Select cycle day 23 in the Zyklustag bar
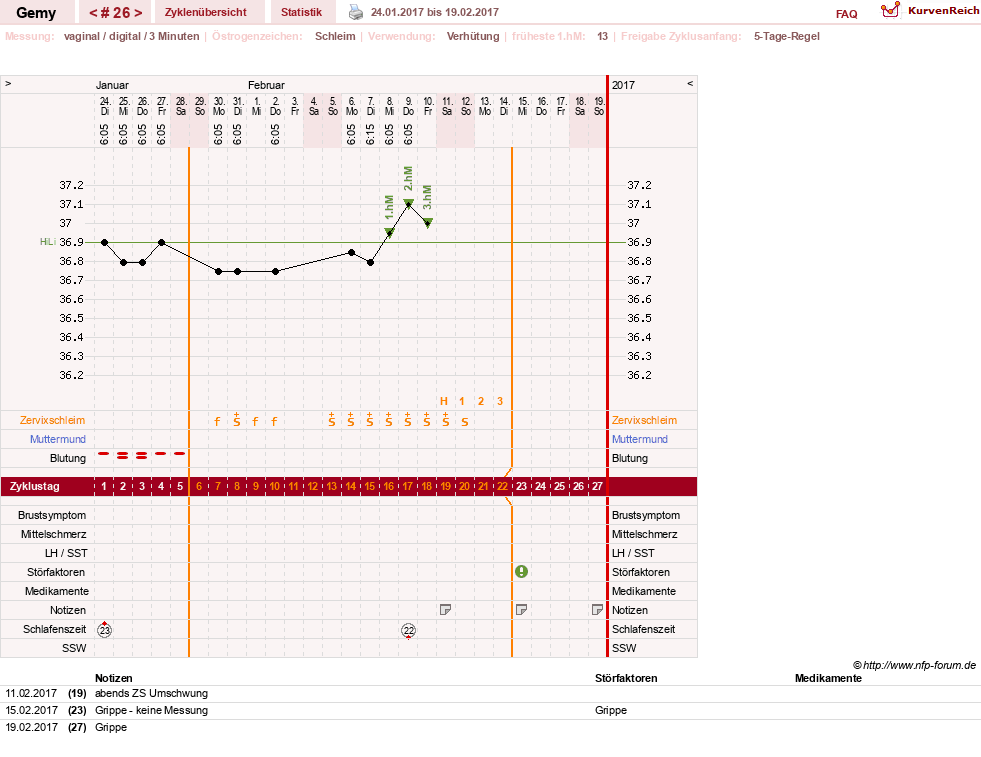The width and height of the screenshot is (981, 757). click(x=522, y=486)
